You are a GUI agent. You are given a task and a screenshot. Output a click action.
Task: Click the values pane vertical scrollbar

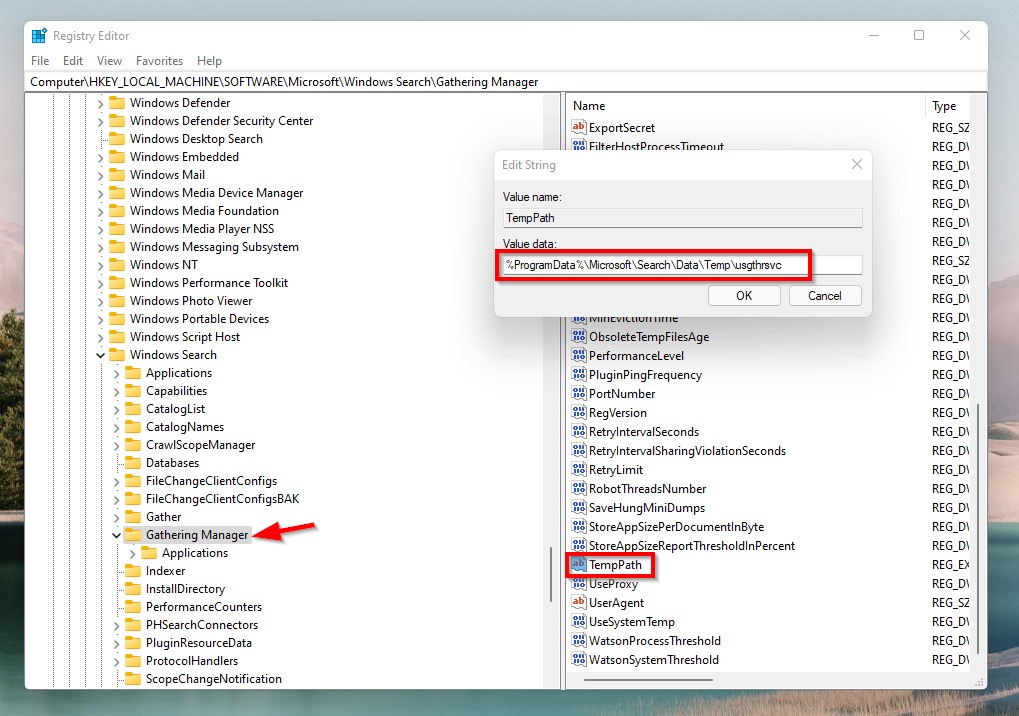coord(978,528)
